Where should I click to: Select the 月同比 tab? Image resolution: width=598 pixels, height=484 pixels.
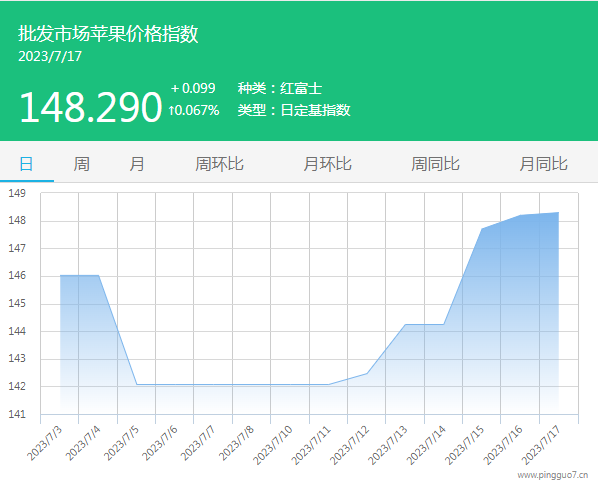click(x=543, y=164)
